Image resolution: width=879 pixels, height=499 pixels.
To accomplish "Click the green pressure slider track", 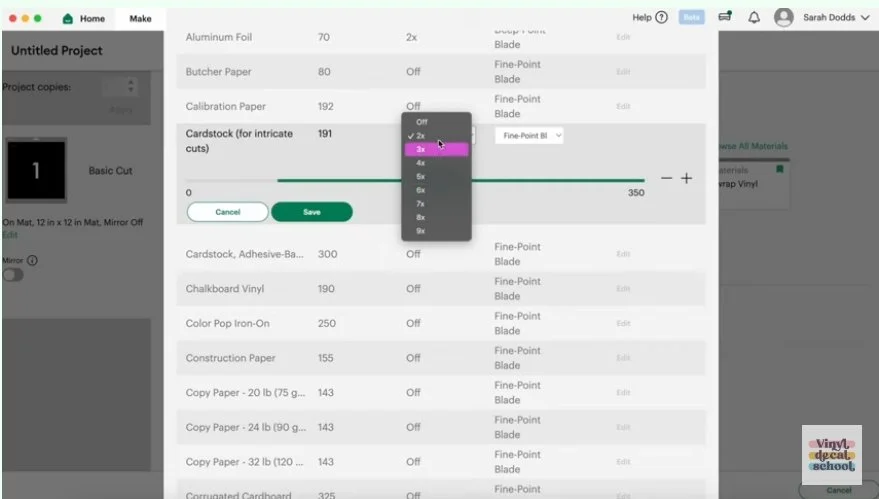I will tap(461, 181).
